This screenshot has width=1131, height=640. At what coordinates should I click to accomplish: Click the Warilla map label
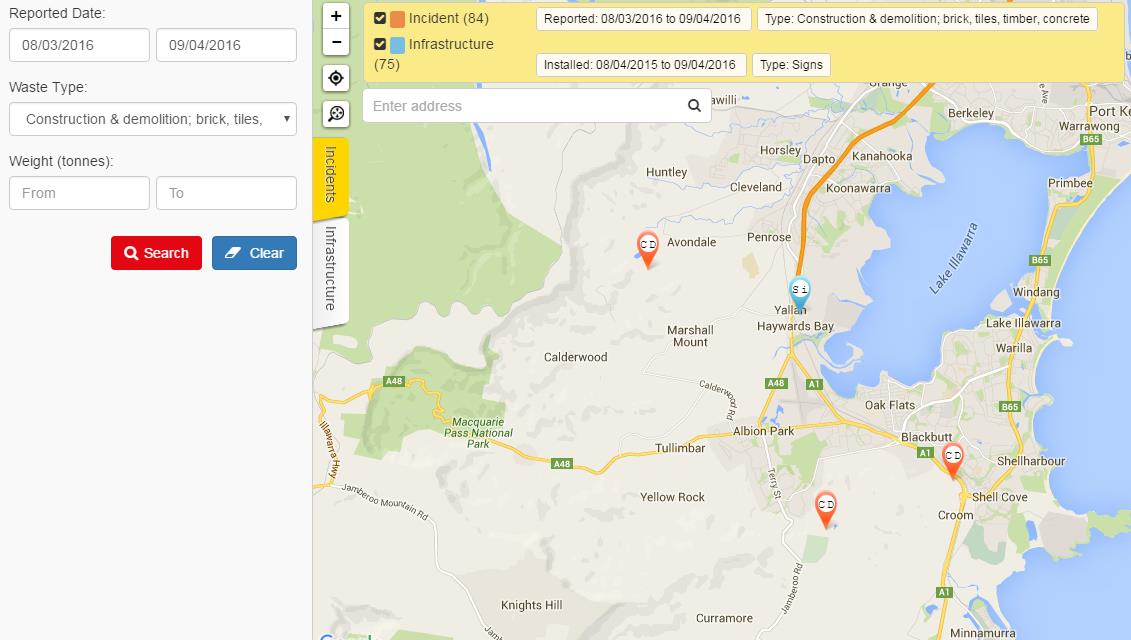click(1014, 348)
